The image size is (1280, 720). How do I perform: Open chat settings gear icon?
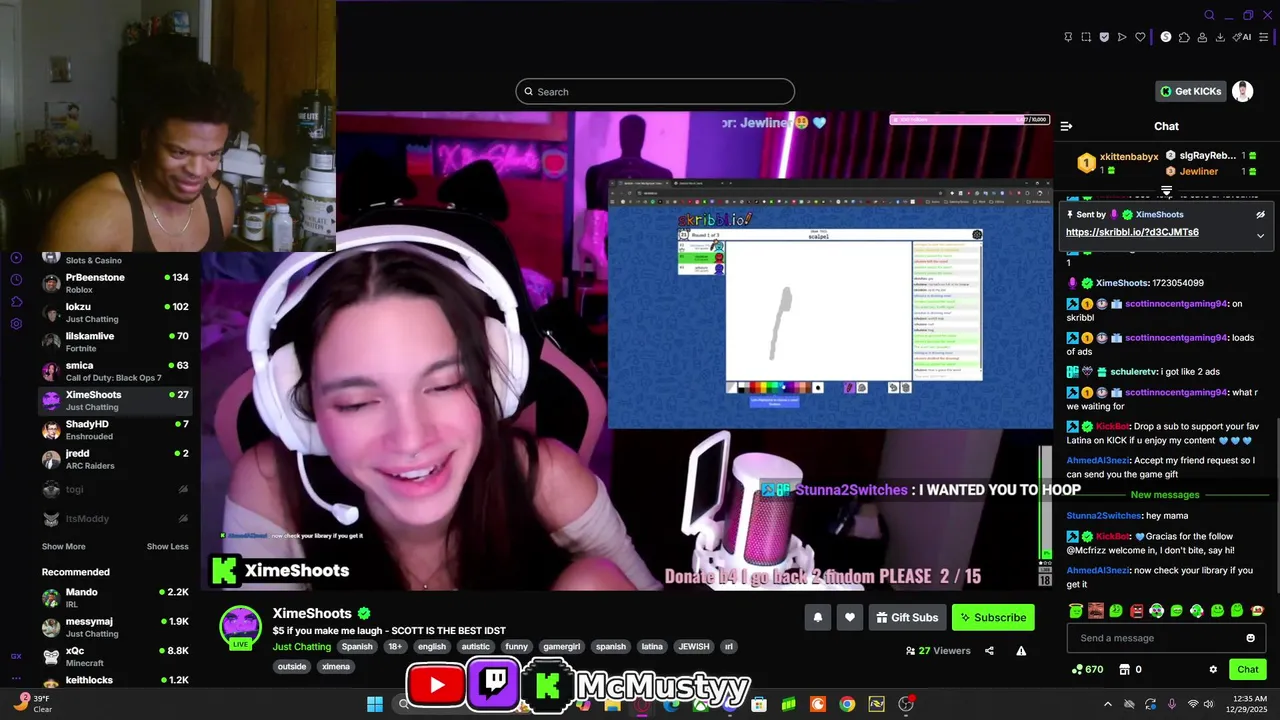[1213, 669]
